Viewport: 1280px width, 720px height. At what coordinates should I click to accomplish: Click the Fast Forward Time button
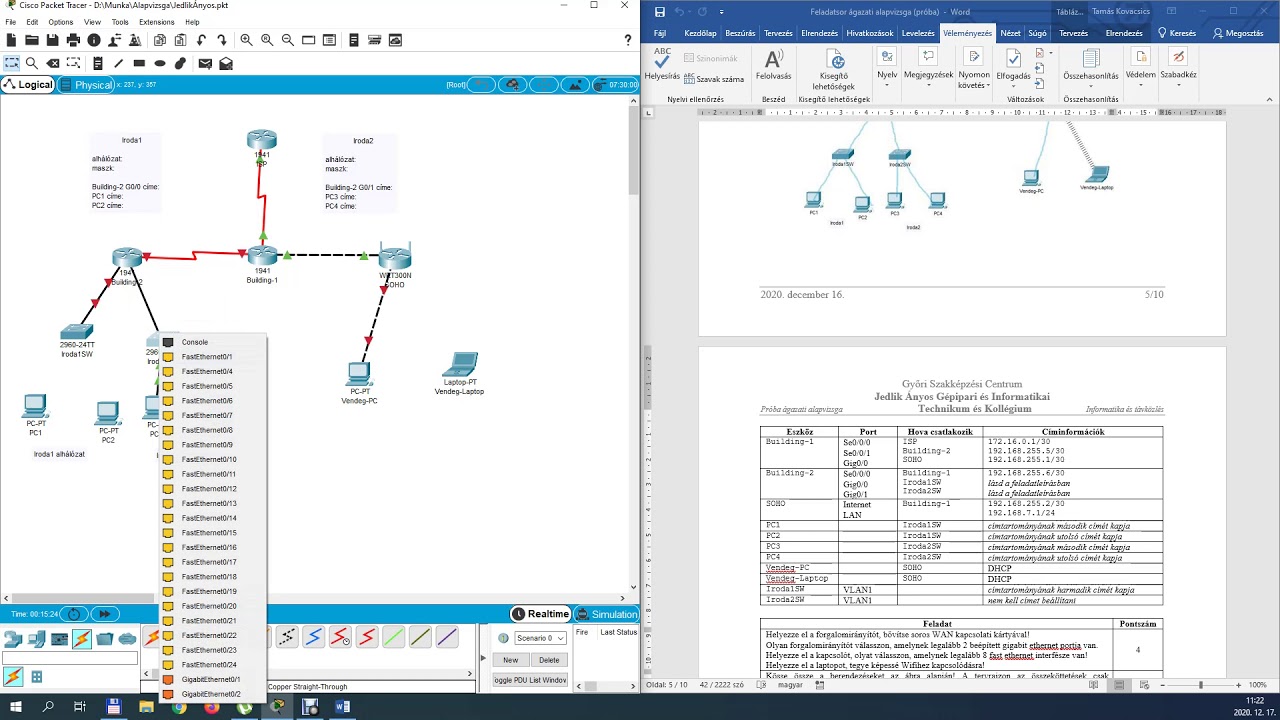coord(104,614)
